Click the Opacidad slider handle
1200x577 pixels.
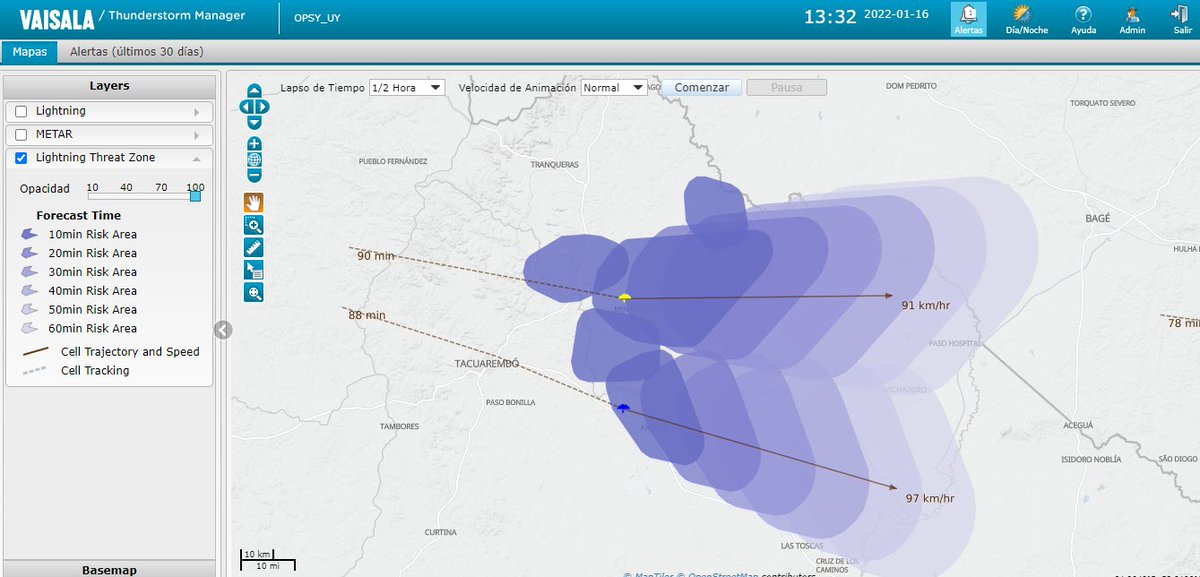pyautogui.click(x=195, y=196)
